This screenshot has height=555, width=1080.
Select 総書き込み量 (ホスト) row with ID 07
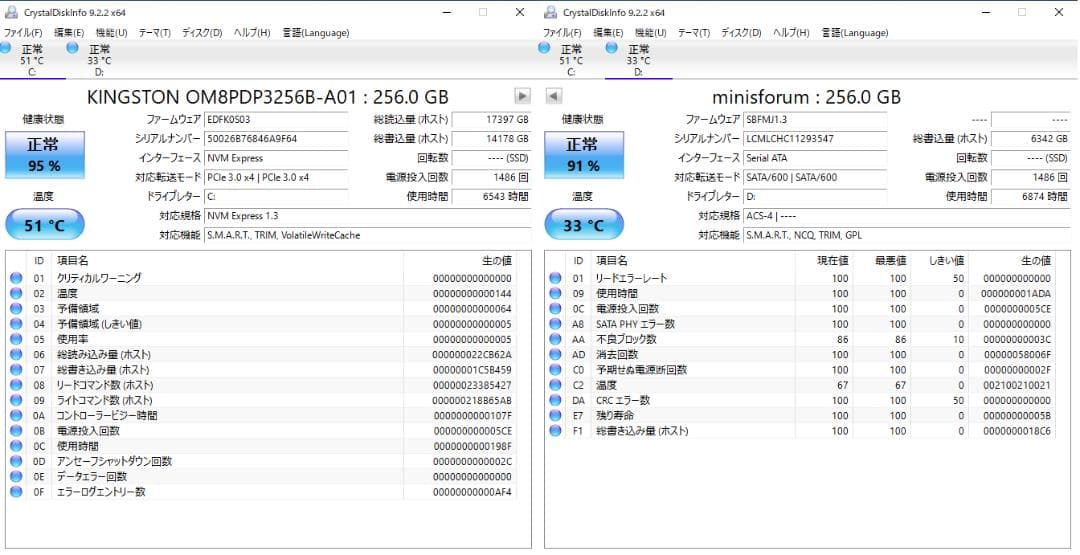262,370
